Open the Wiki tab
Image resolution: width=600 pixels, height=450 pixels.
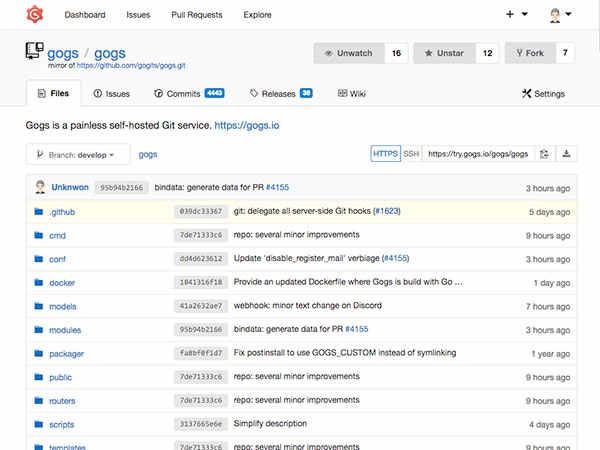tap(352, 94)
